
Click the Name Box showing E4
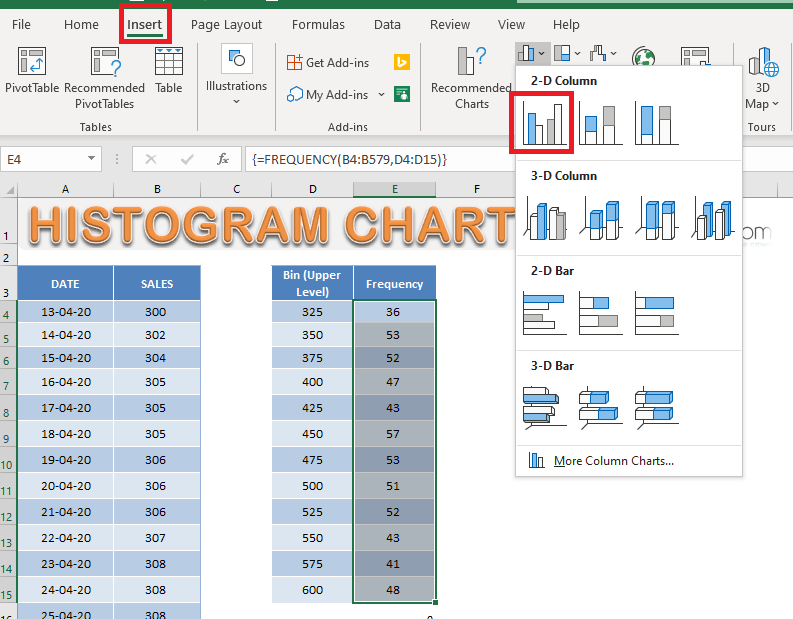pos(43,159)
